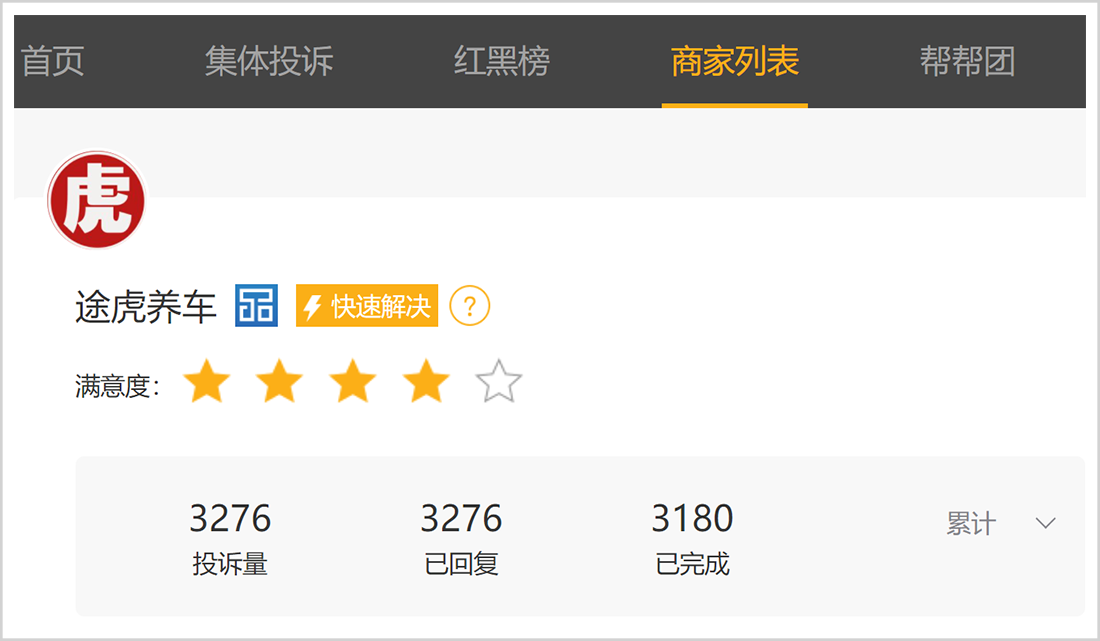Click the empty fifth satisfaction star
1100x641 pixels.
pos(499,382)
